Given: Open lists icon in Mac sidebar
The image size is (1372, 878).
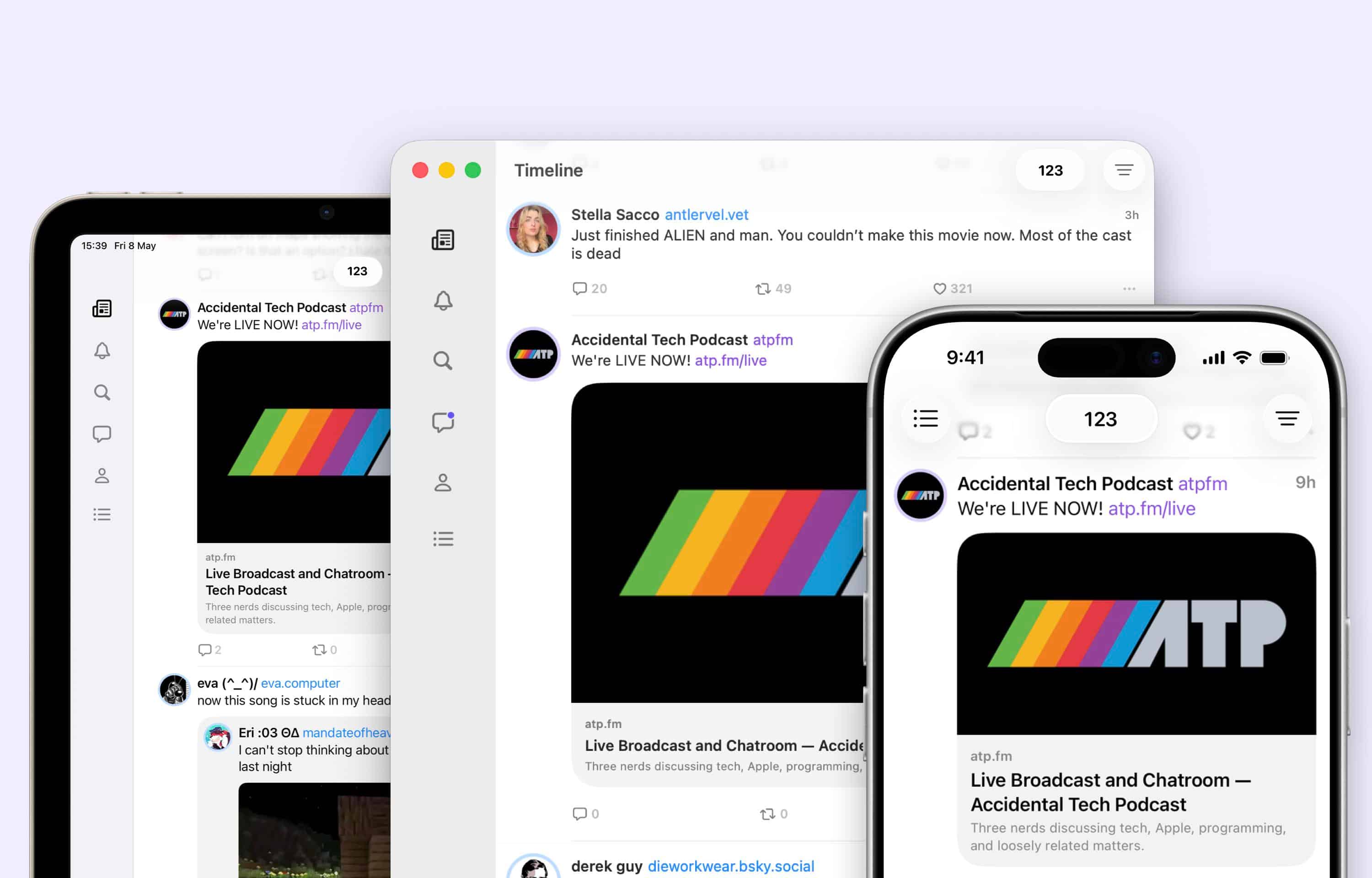Looking at the screenshot, I should click(x=443, y=539).
